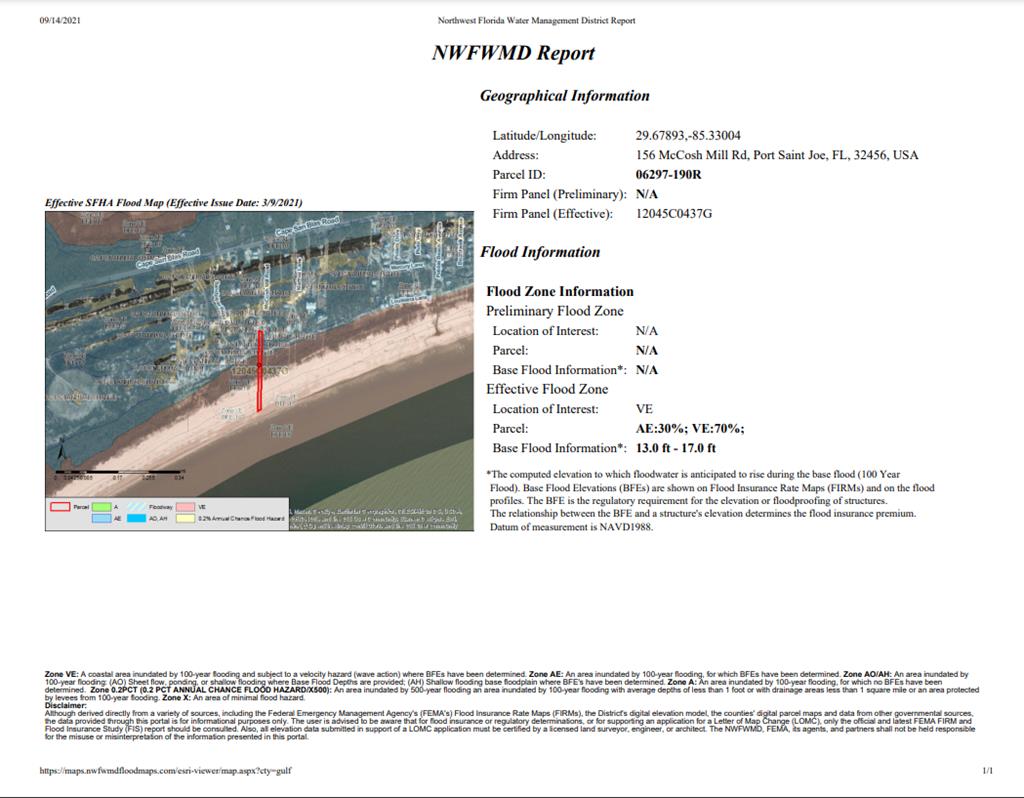The height and width of the screenshot is (798, 1024).
Task: Select the Firm Panel 12045C0437G value
Action: coord(674,214)
